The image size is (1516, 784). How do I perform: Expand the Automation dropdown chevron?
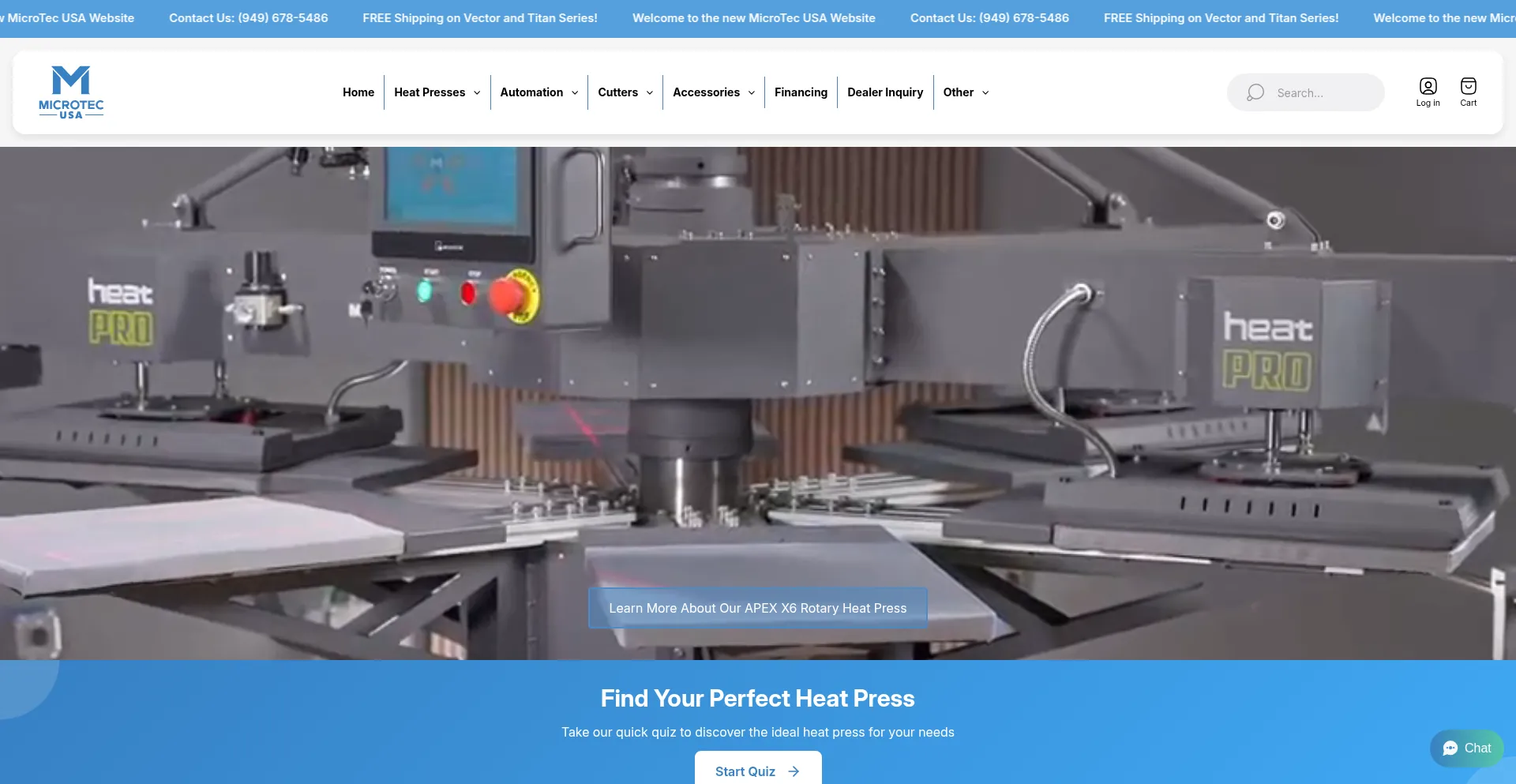[575, 92]
